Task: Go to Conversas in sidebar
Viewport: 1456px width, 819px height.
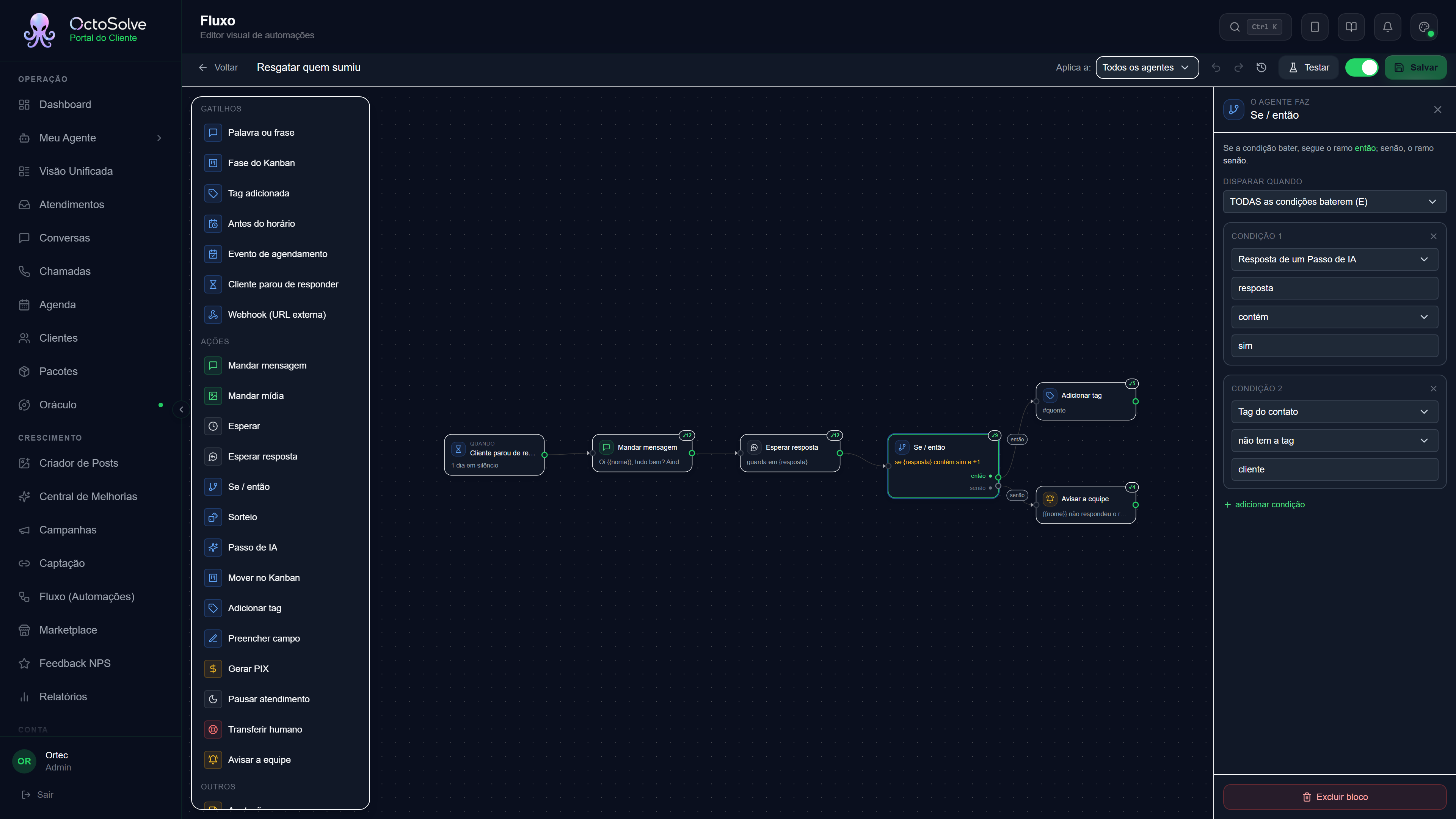Action: click(91, 238)
